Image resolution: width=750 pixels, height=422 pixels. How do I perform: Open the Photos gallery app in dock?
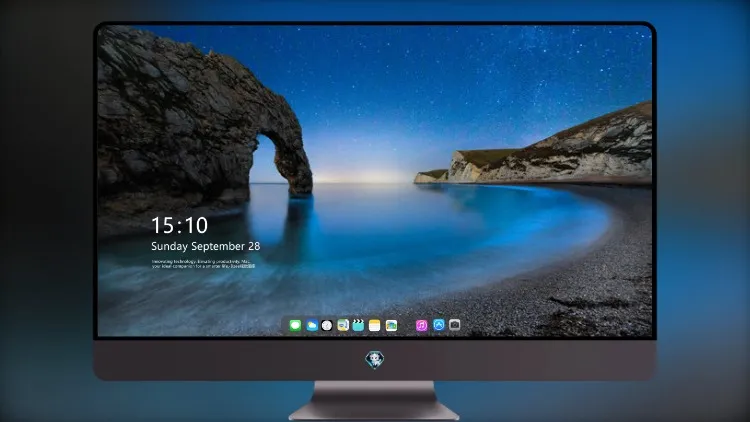tap(391, 325)
